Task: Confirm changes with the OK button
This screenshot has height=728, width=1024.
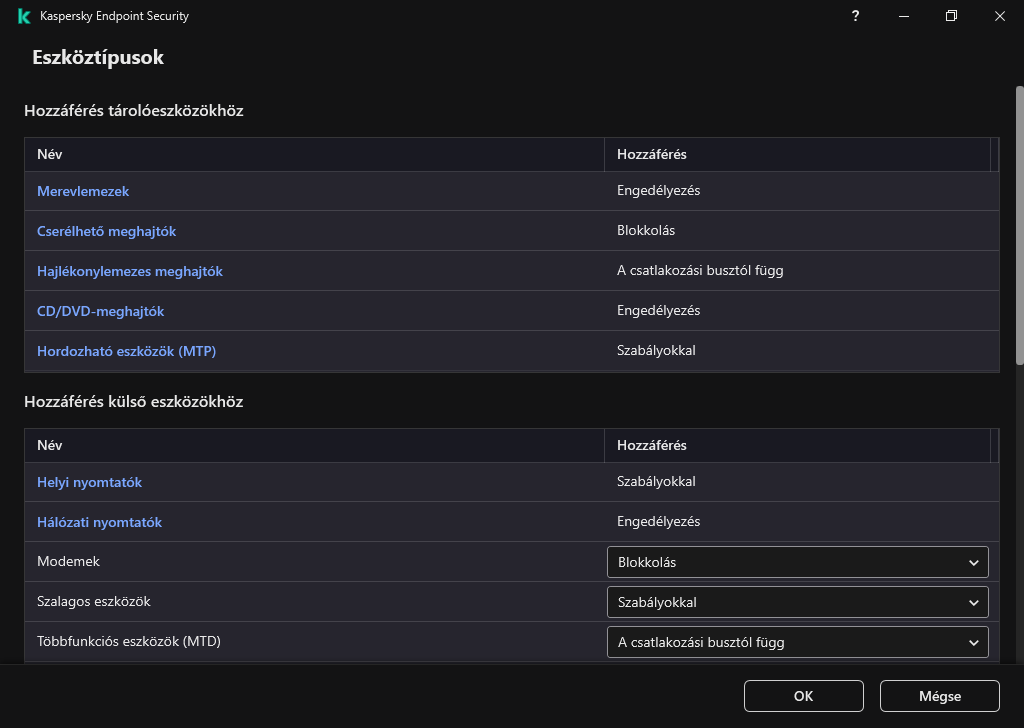Action: [803, 696]
